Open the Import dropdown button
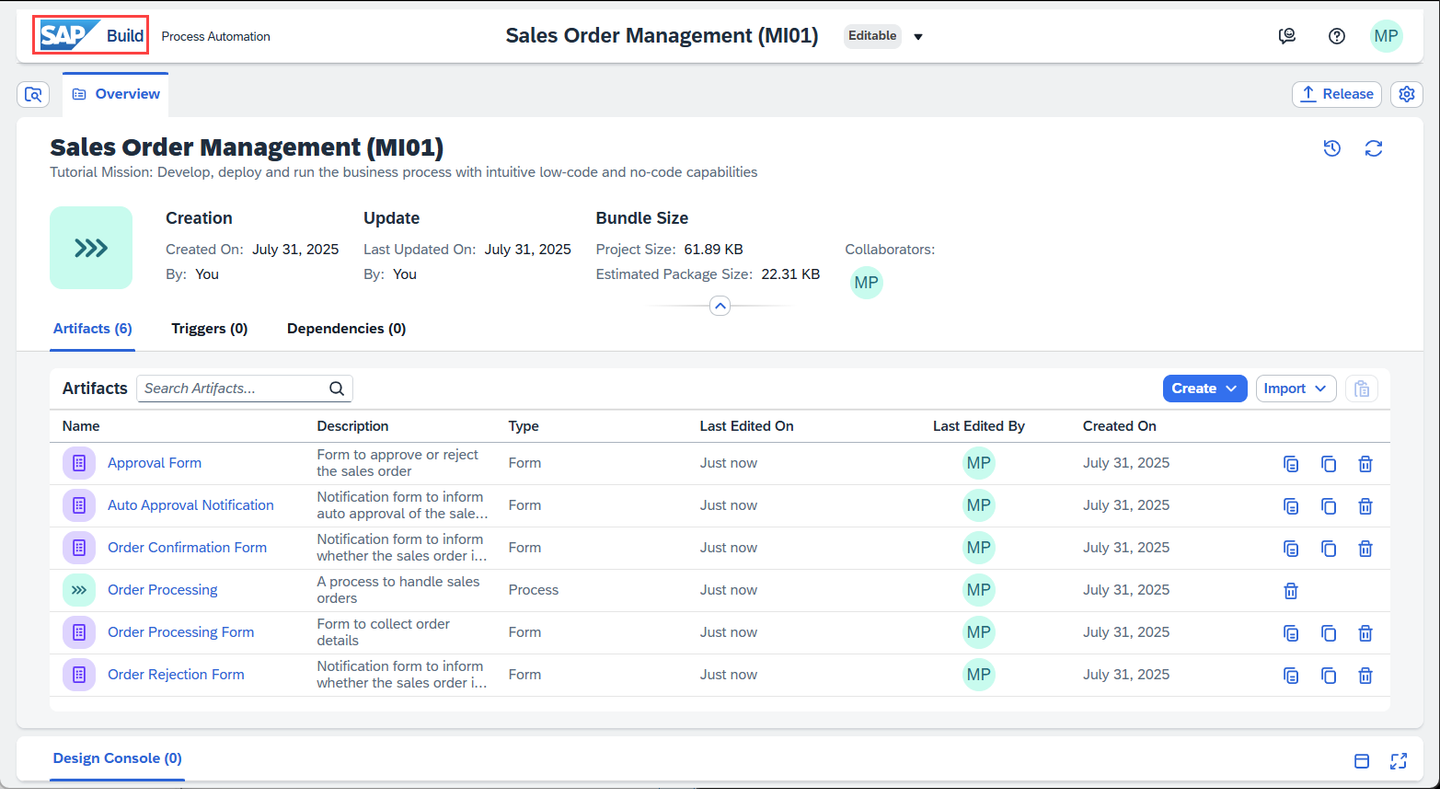Image resolution: width=1440 pixels, height=789 pixels. [1296, 388]
